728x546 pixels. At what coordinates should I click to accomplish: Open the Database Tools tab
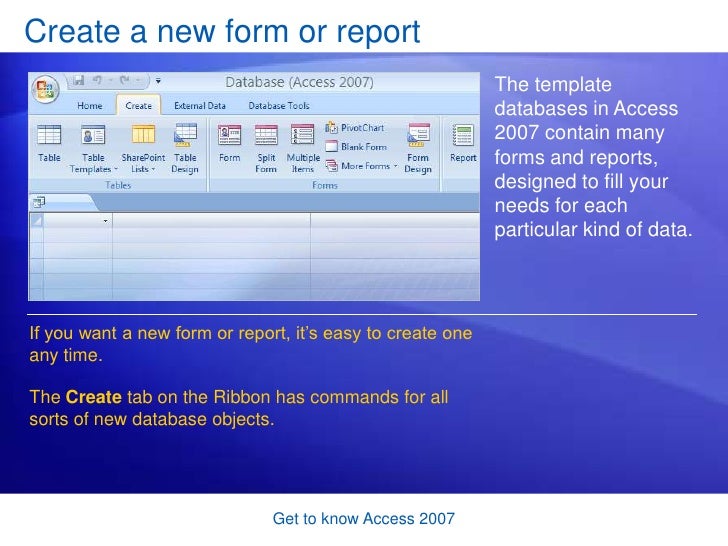click(x=279, y=106)
